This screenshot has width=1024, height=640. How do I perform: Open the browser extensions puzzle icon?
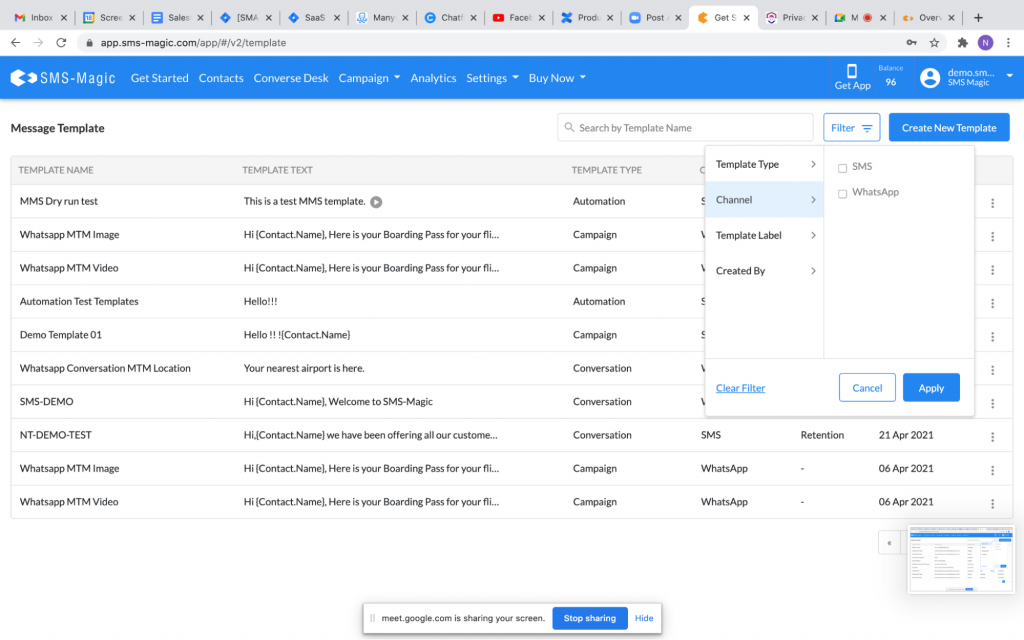(962, 42)
